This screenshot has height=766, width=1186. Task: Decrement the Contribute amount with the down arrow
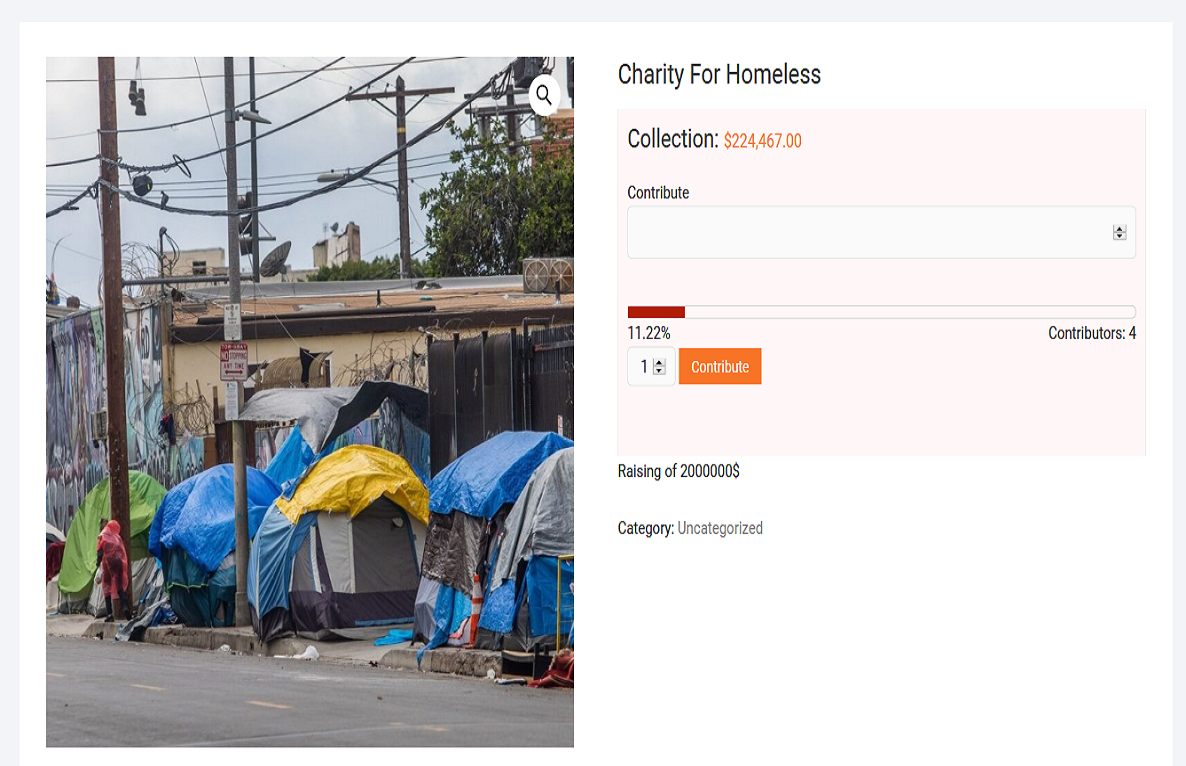pyautogui.click(x=1119, y=236)
